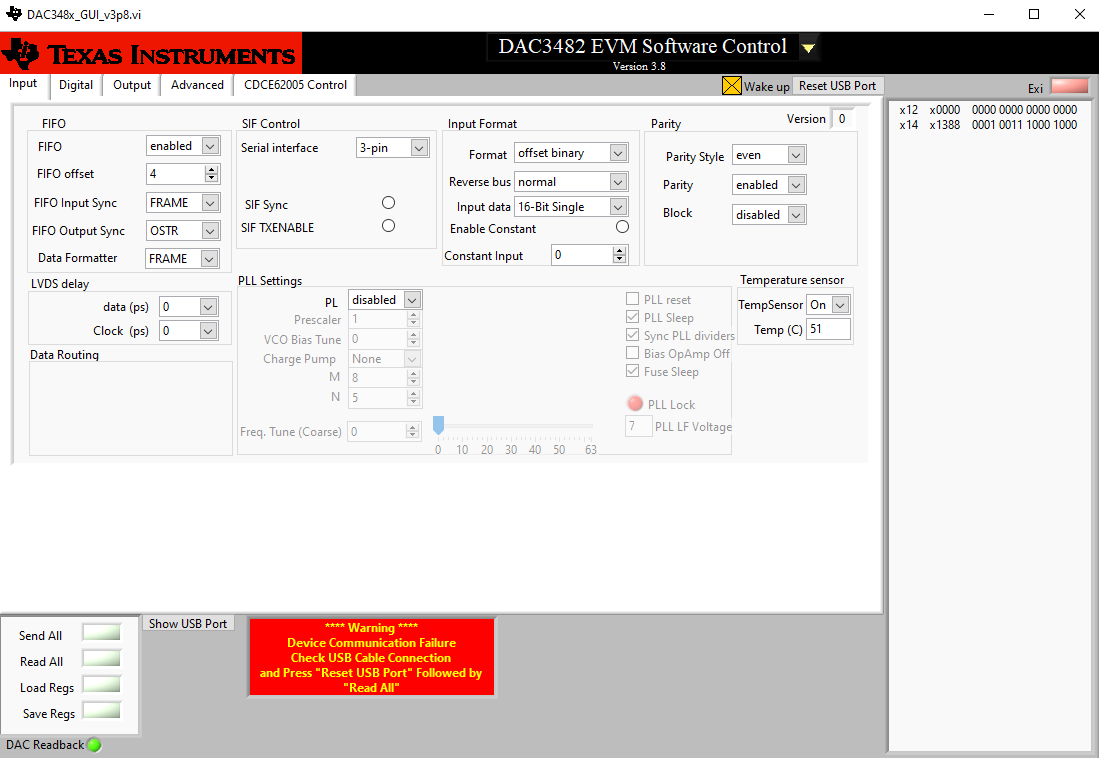
Task: Open the Format offset binary dropdown
Action: (571, 153)
